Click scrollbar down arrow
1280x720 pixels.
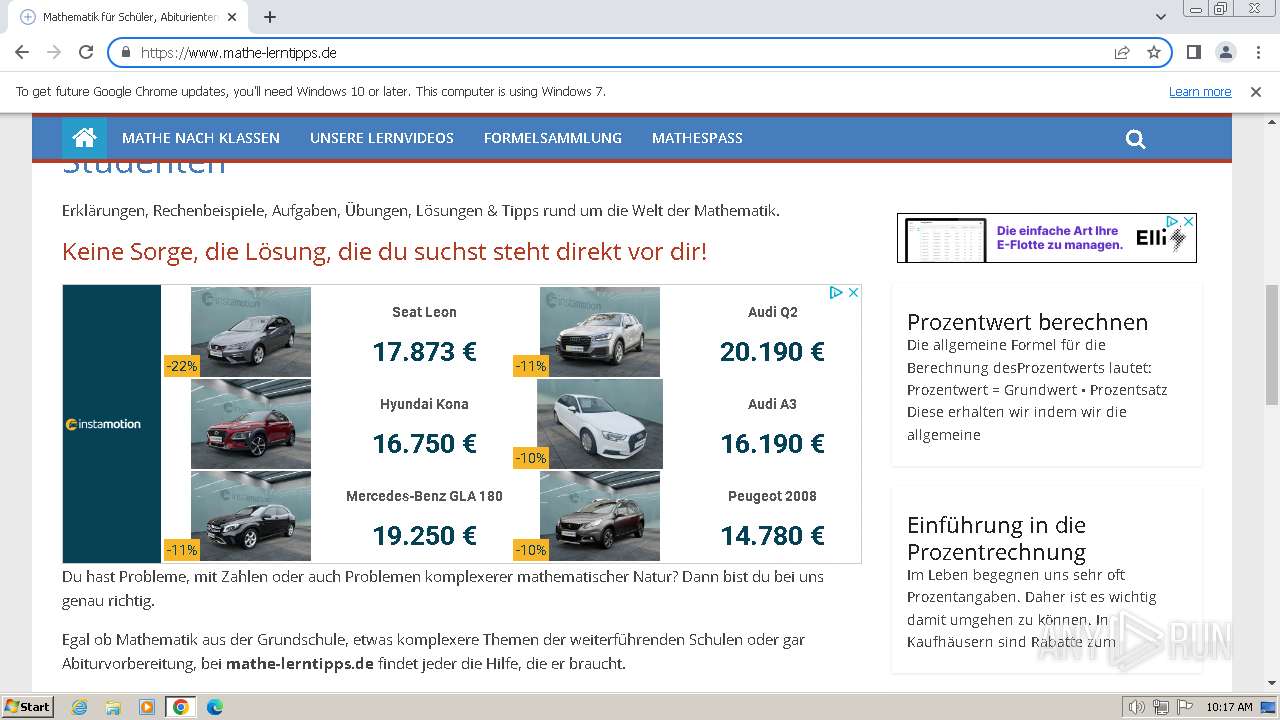coord(1271,683)
